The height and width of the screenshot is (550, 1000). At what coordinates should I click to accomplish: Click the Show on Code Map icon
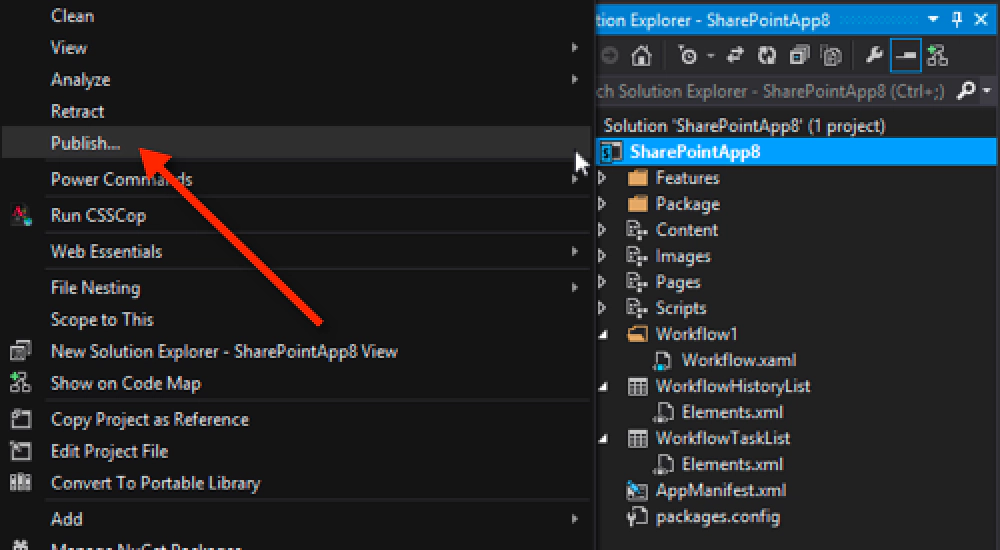(x=20, y=383)
